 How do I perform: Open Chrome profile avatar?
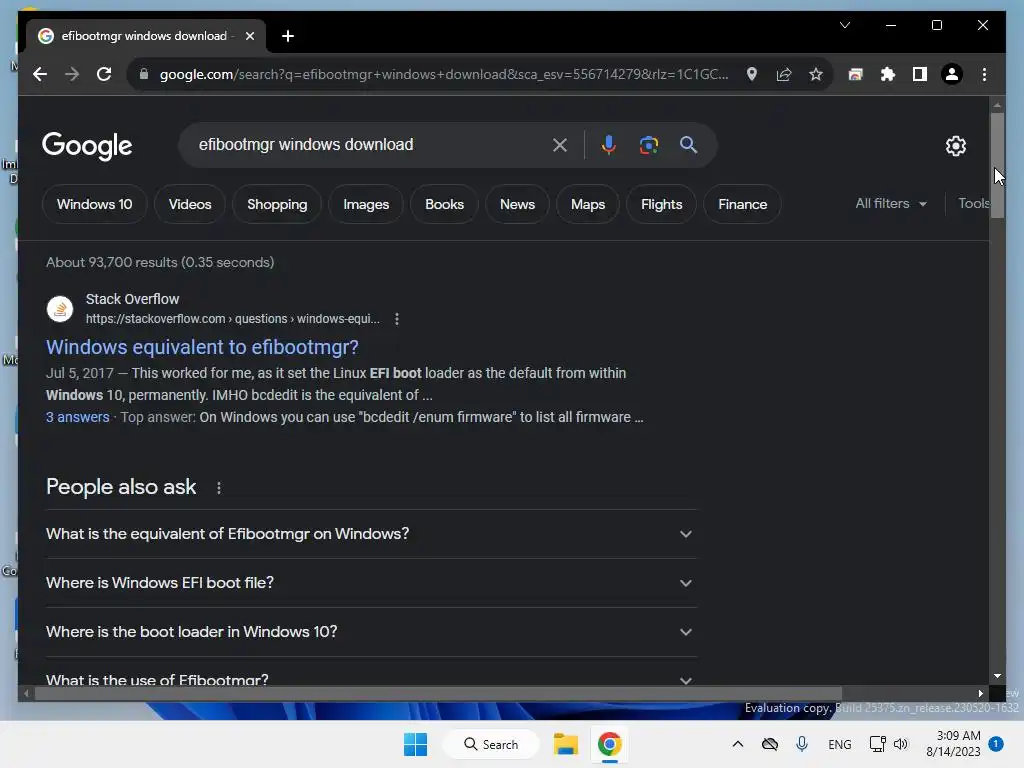[952, 74]
